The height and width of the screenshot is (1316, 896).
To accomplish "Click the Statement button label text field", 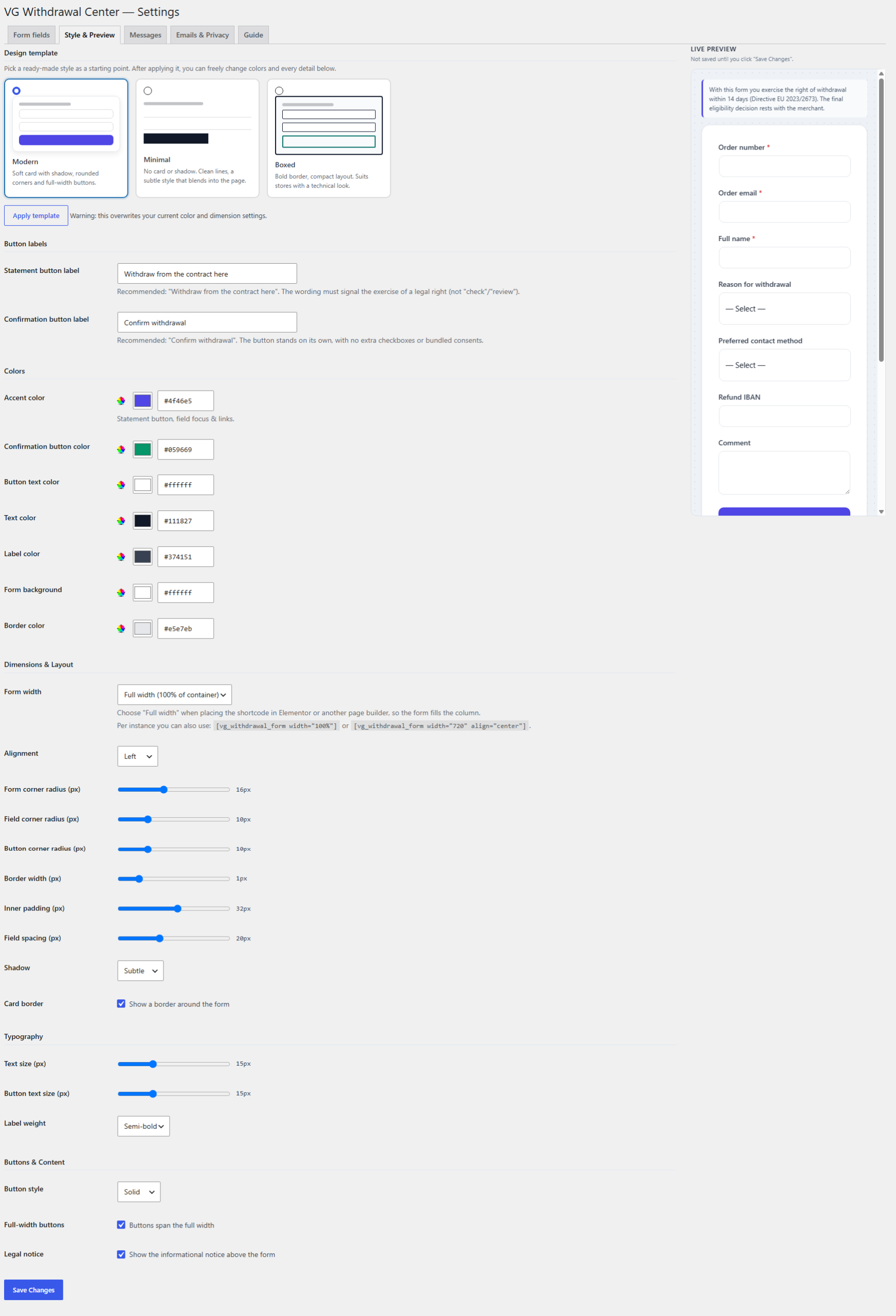I will (207, 274).
